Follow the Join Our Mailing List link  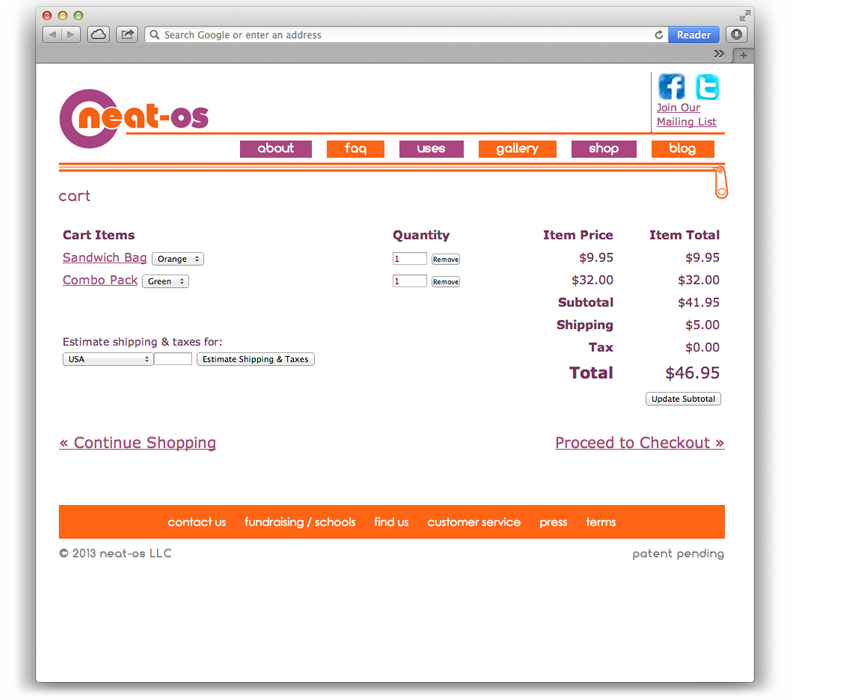point(687,115)
